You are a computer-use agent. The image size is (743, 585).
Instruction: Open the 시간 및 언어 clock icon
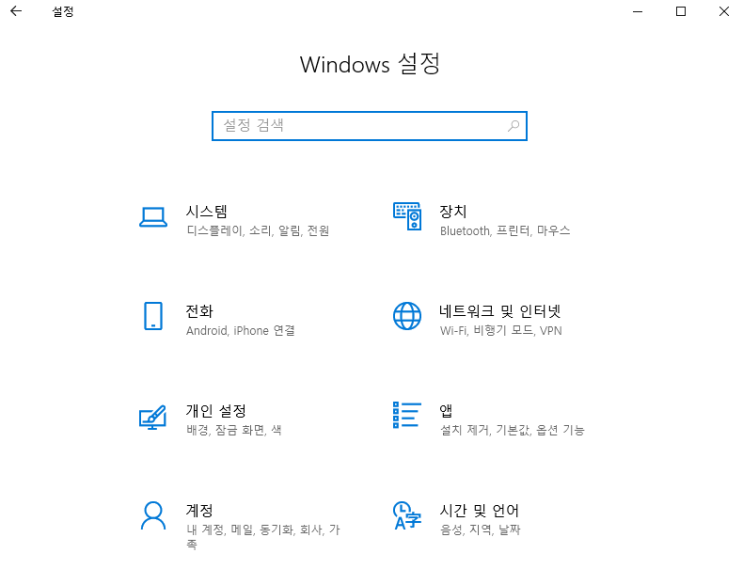point(407,515)
